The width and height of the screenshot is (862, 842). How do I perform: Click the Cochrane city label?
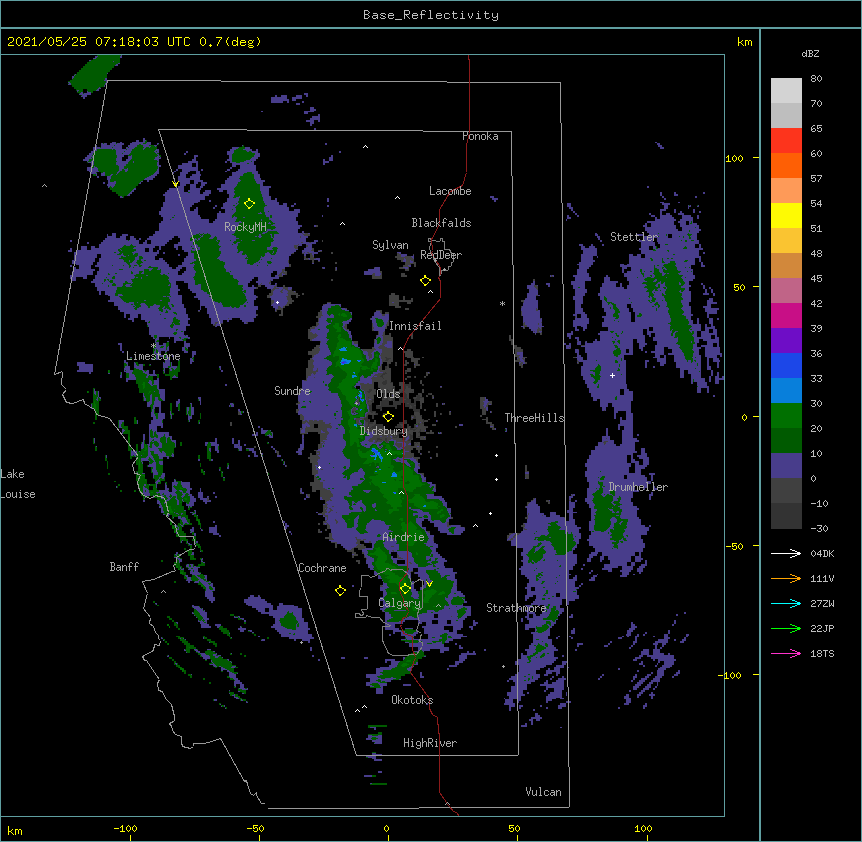click(322, 568)
